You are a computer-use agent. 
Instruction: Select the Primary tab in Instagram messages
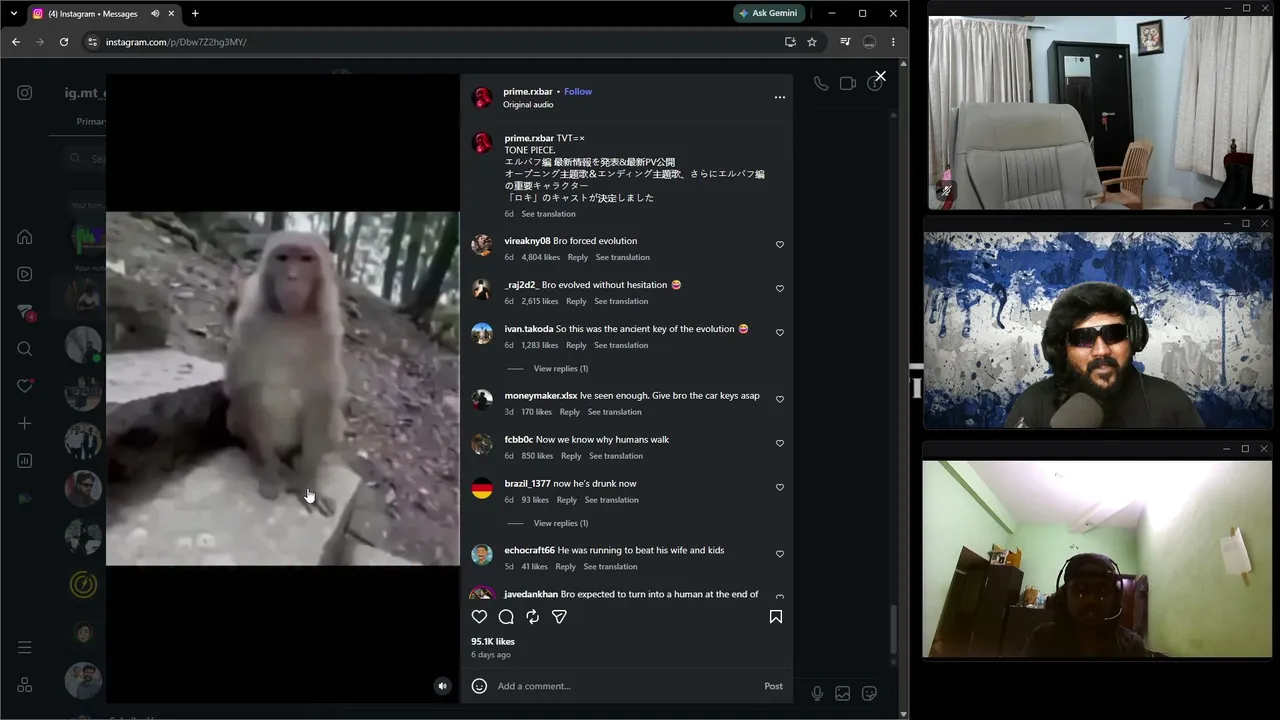pyautogui.click(x=91, y=122)
